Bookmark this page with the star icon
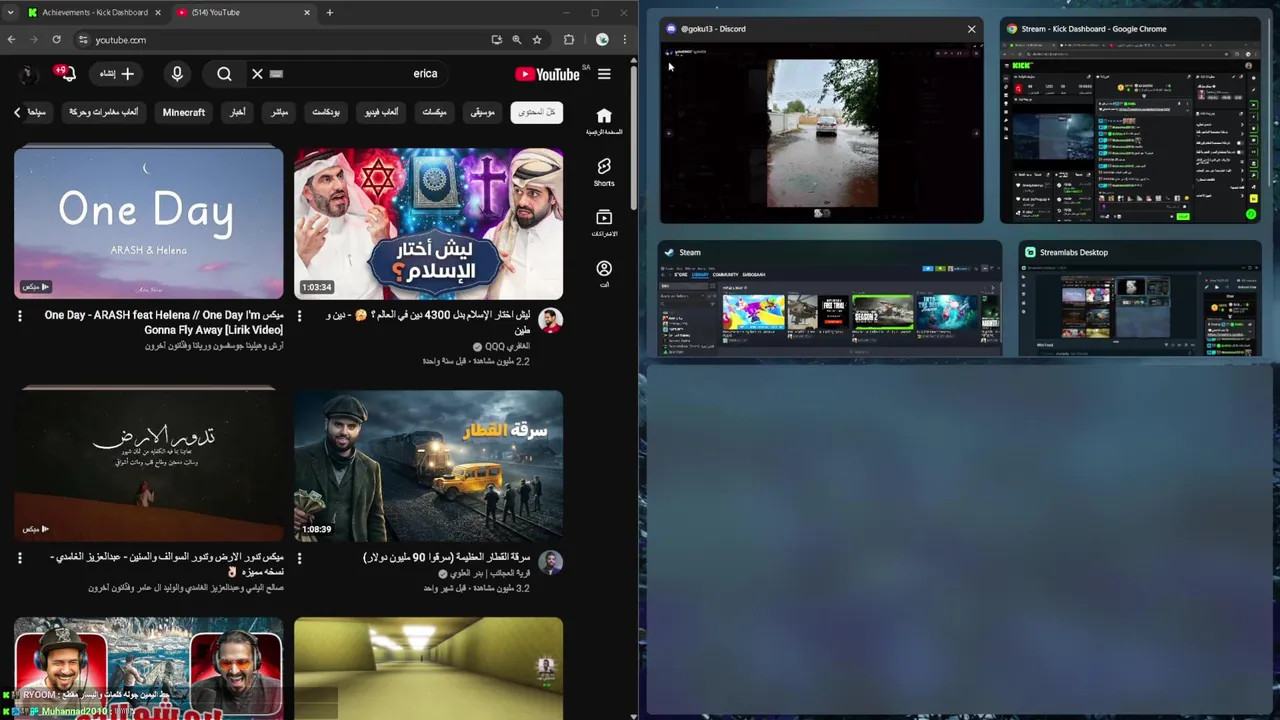 (537, 40)
